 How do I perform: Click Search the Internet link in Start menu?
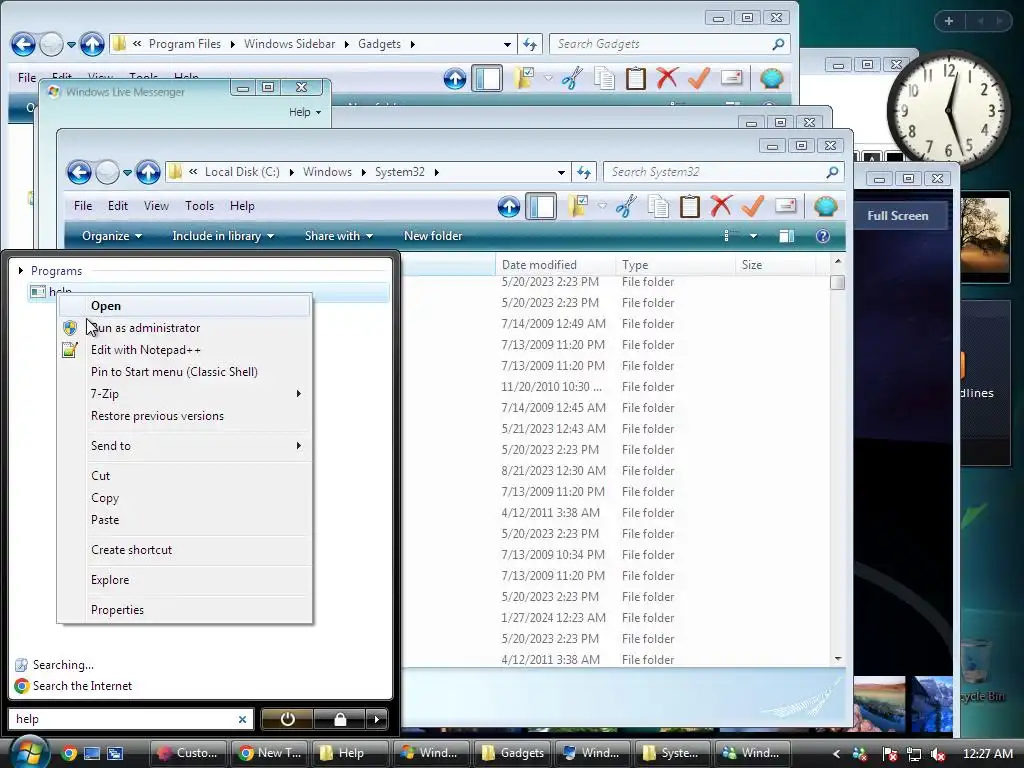[x=82, y=686]
